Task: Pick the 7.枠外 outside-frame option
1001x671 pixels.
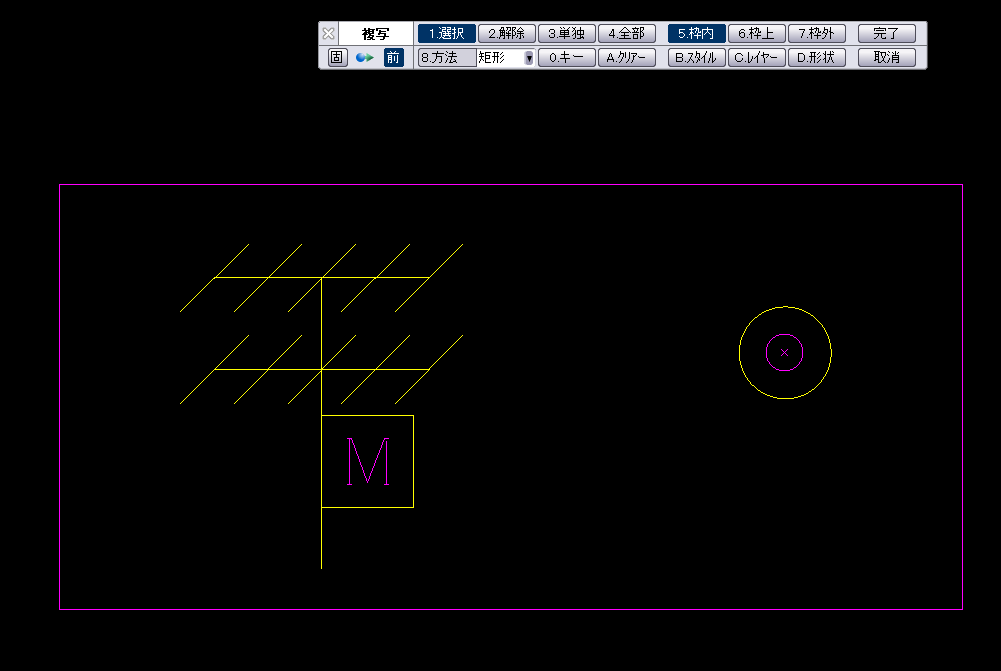Action: pos(816,34)
